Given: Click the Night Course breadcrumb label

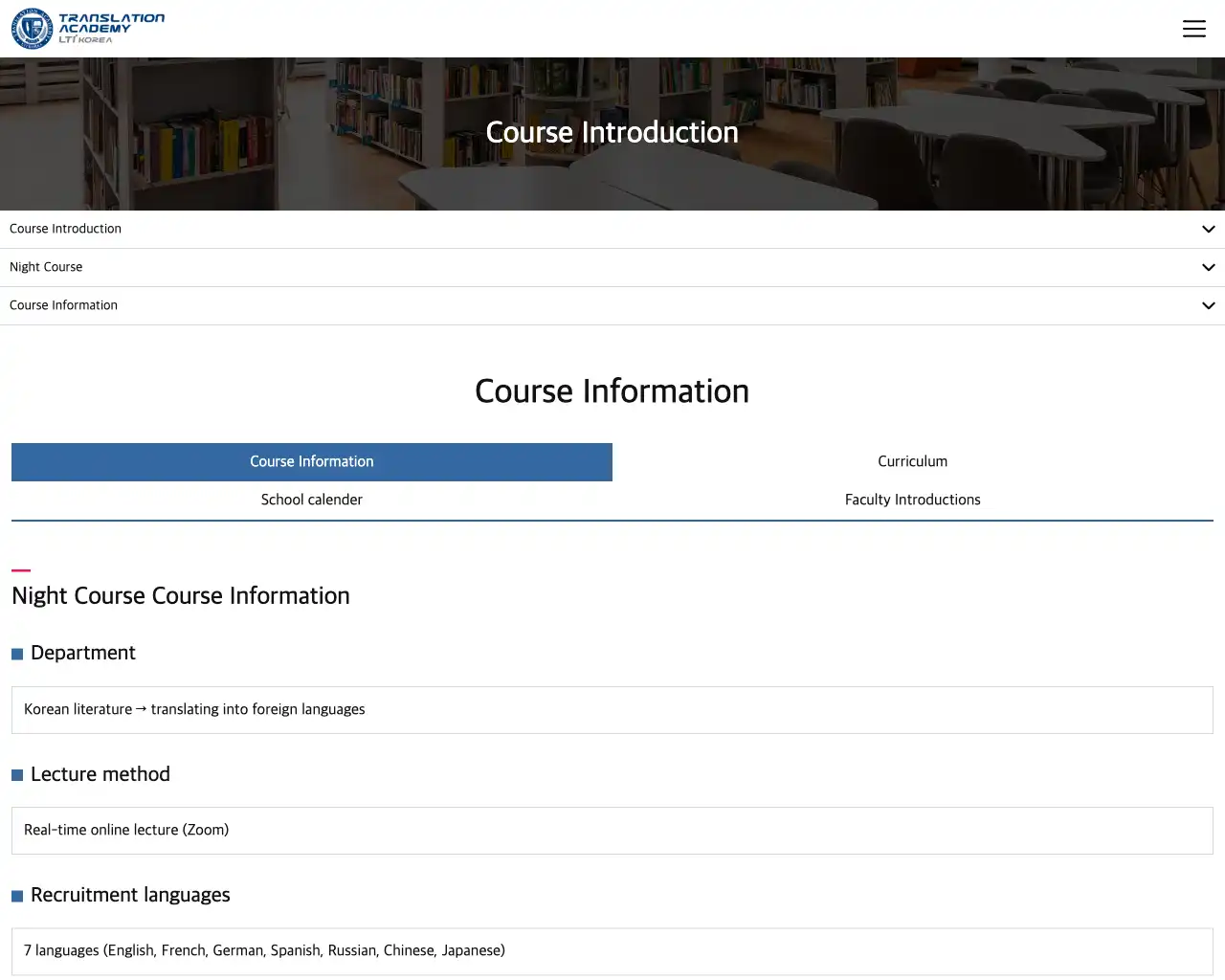Looking at the screenshot, I should click(46, 267).
